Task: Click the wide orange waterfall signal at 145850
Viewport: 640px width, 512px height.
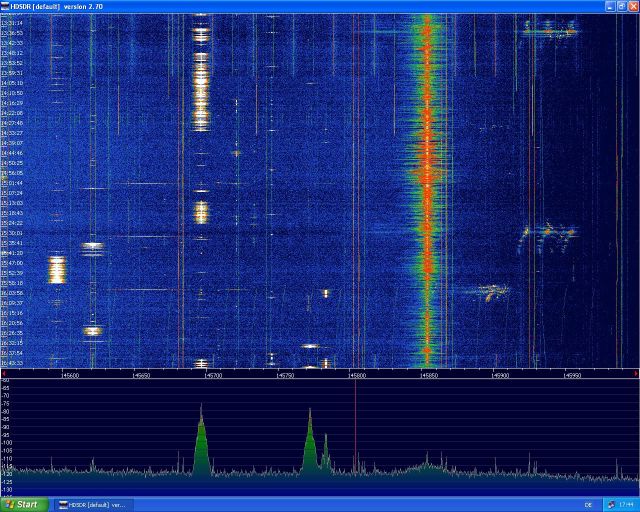Action: coord(427,190)
